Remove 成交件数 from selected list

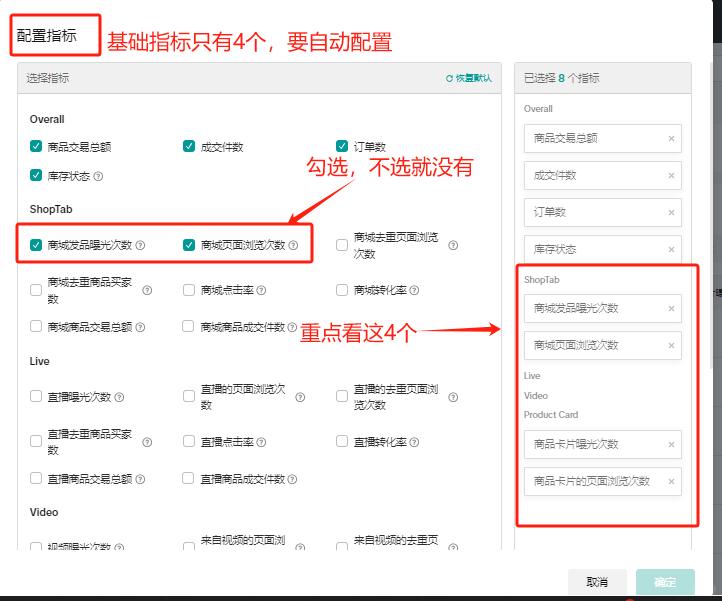[x=671, y=175]
